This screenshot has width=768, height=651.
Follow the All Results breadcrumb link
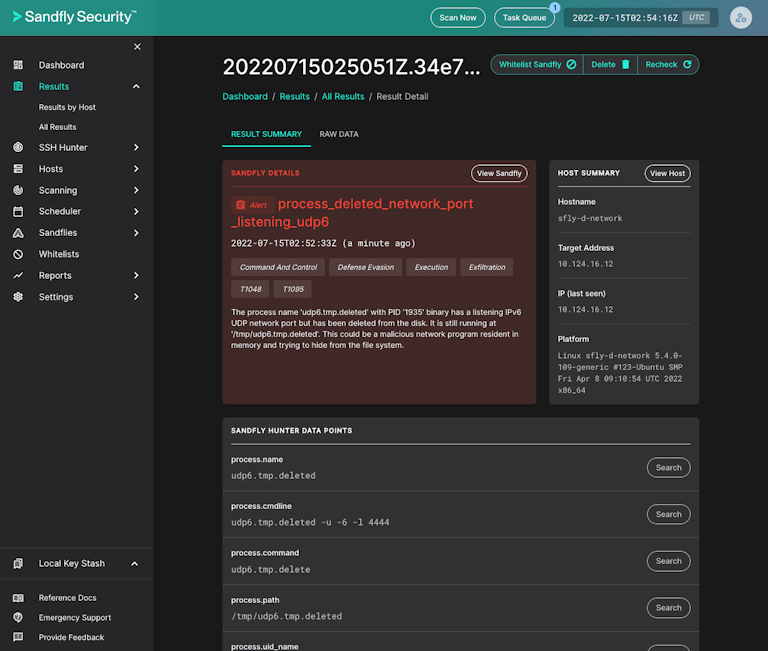coord(343,96)
